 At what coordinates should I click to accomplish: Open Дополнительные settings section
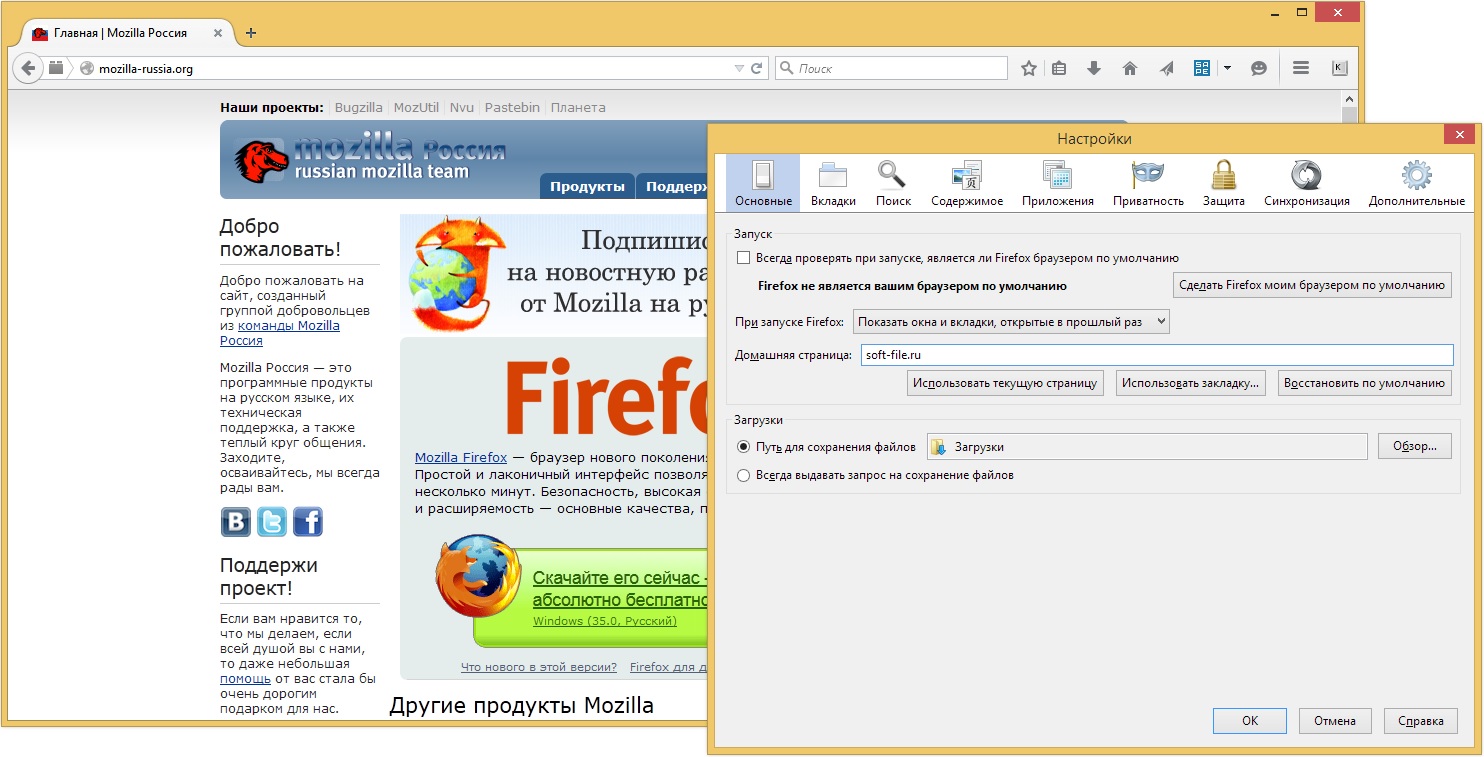pyautogui.click(x=1417, y=183)
